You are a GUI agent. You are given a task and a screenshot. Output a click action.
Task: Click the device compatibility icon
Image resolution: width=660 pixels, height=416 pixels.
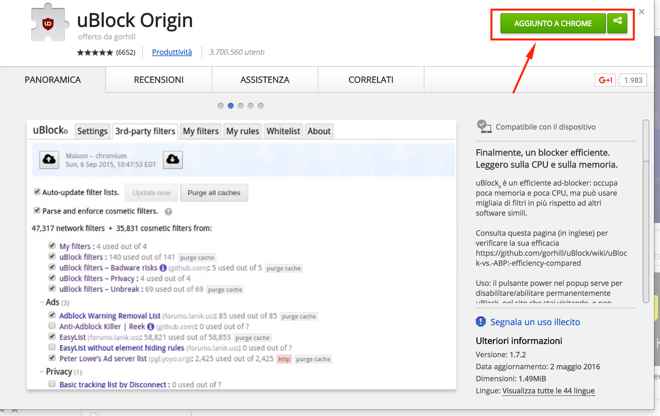484,126
